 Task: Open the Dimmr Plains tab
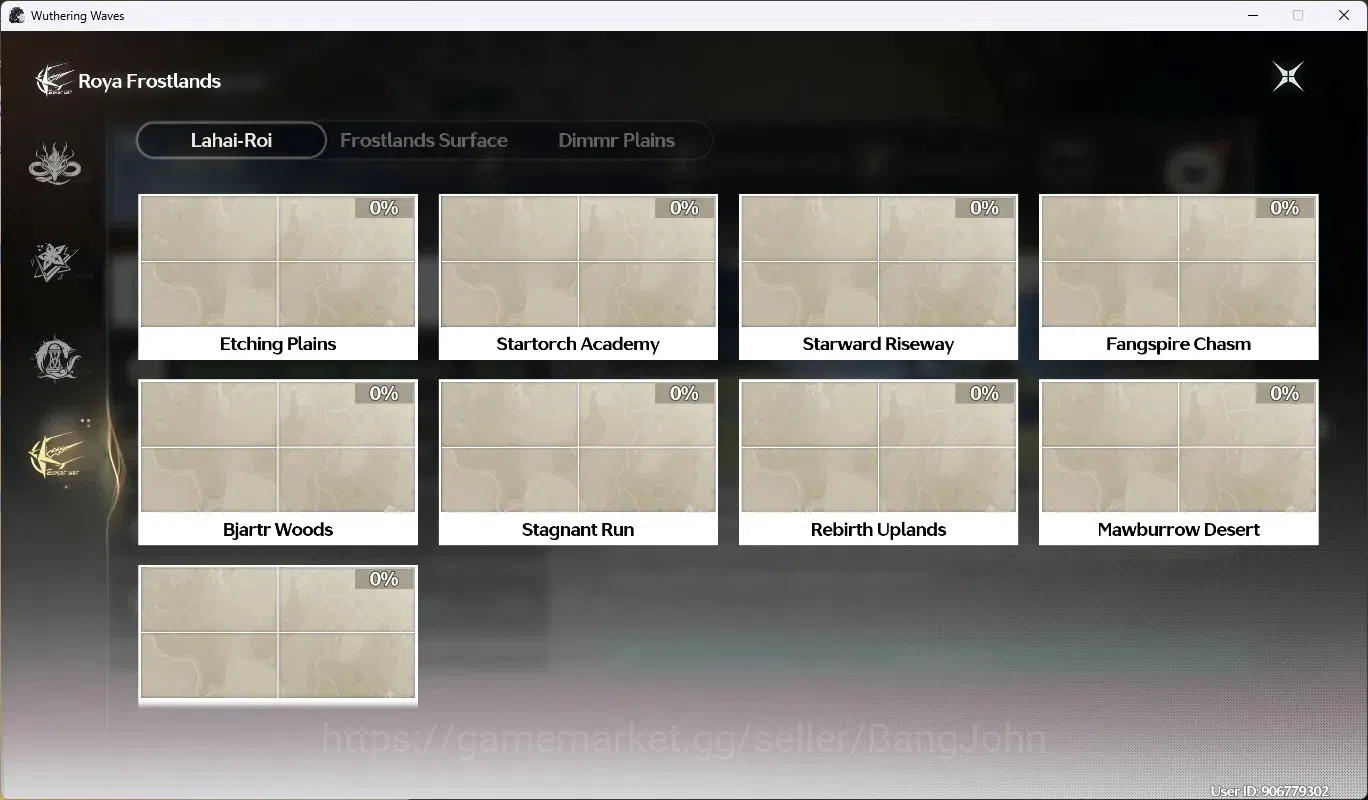(x=616, y=140)
